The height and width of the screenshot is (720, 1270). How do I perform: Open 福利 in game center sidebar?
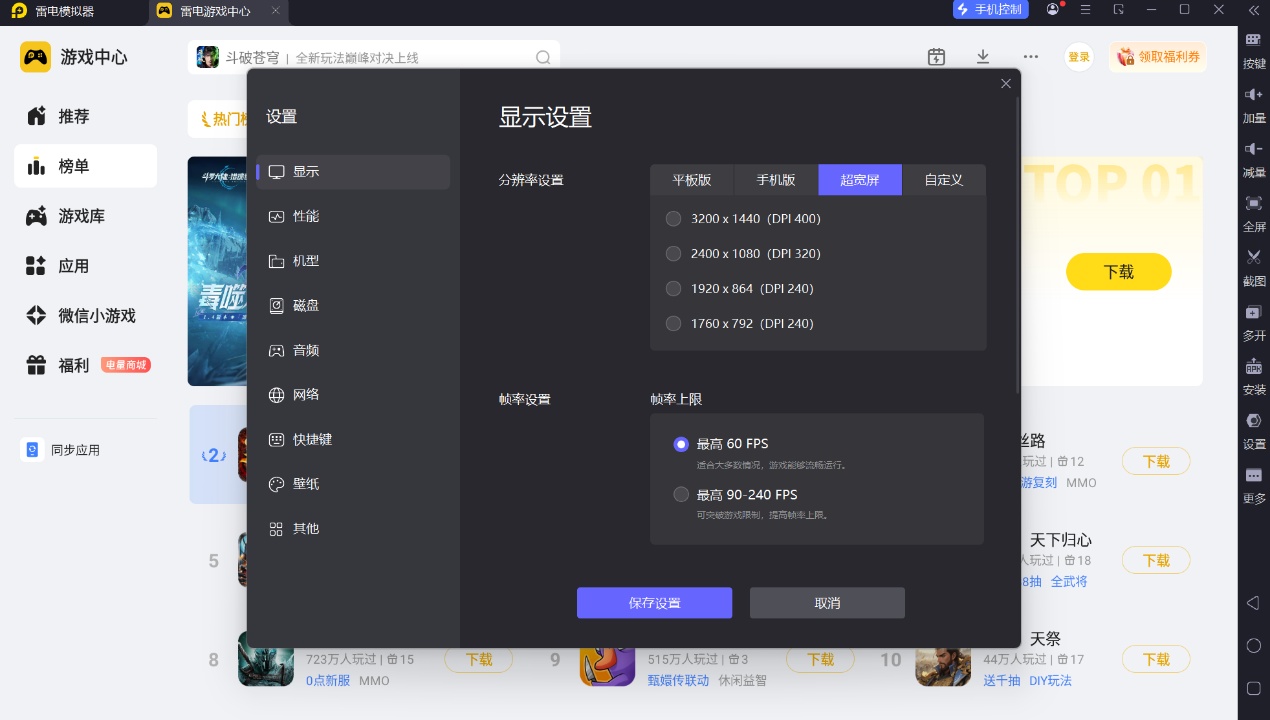tap(85, 366)
